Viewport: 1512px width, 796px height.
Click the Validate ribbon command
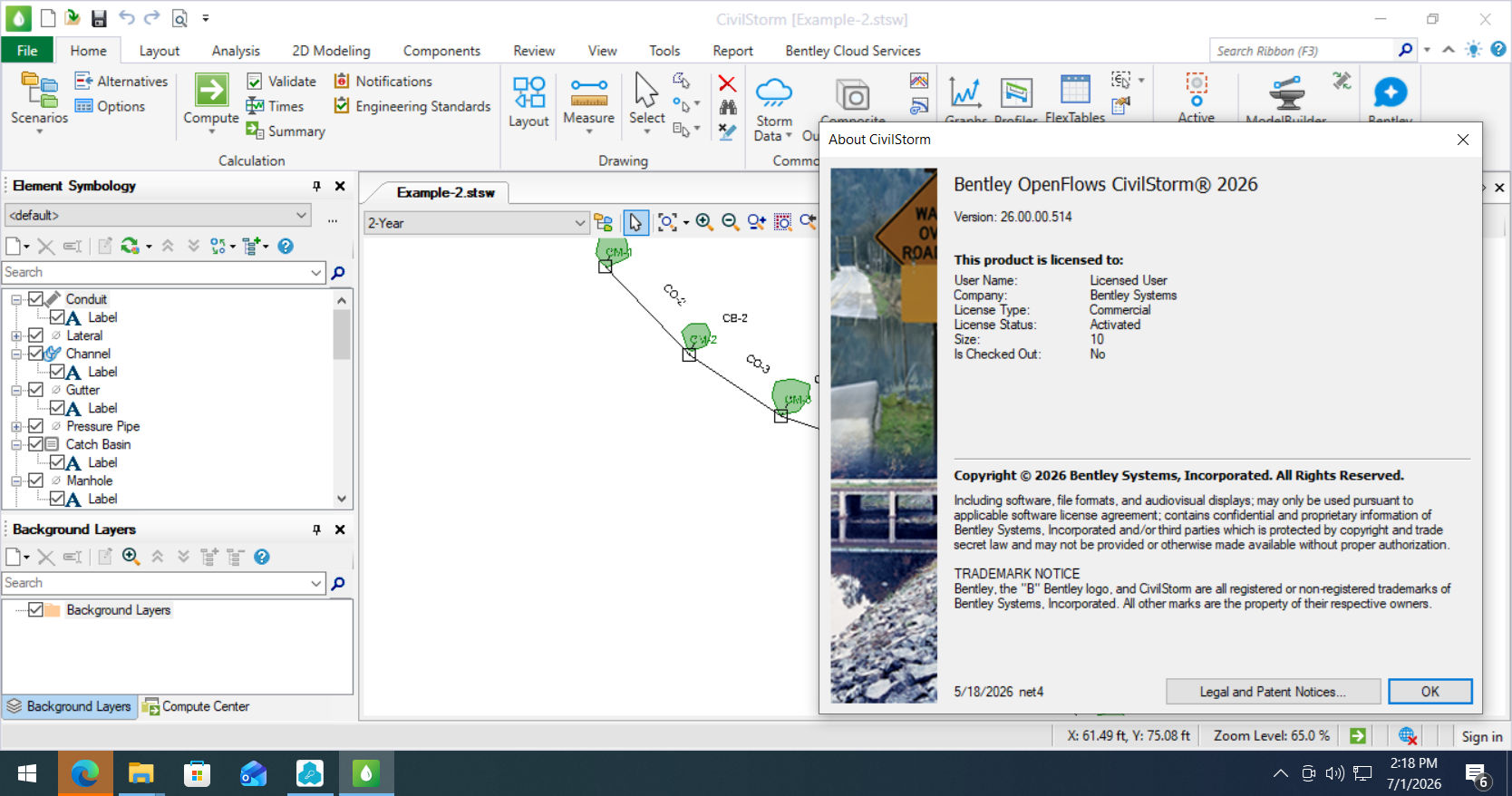(281, 81)
